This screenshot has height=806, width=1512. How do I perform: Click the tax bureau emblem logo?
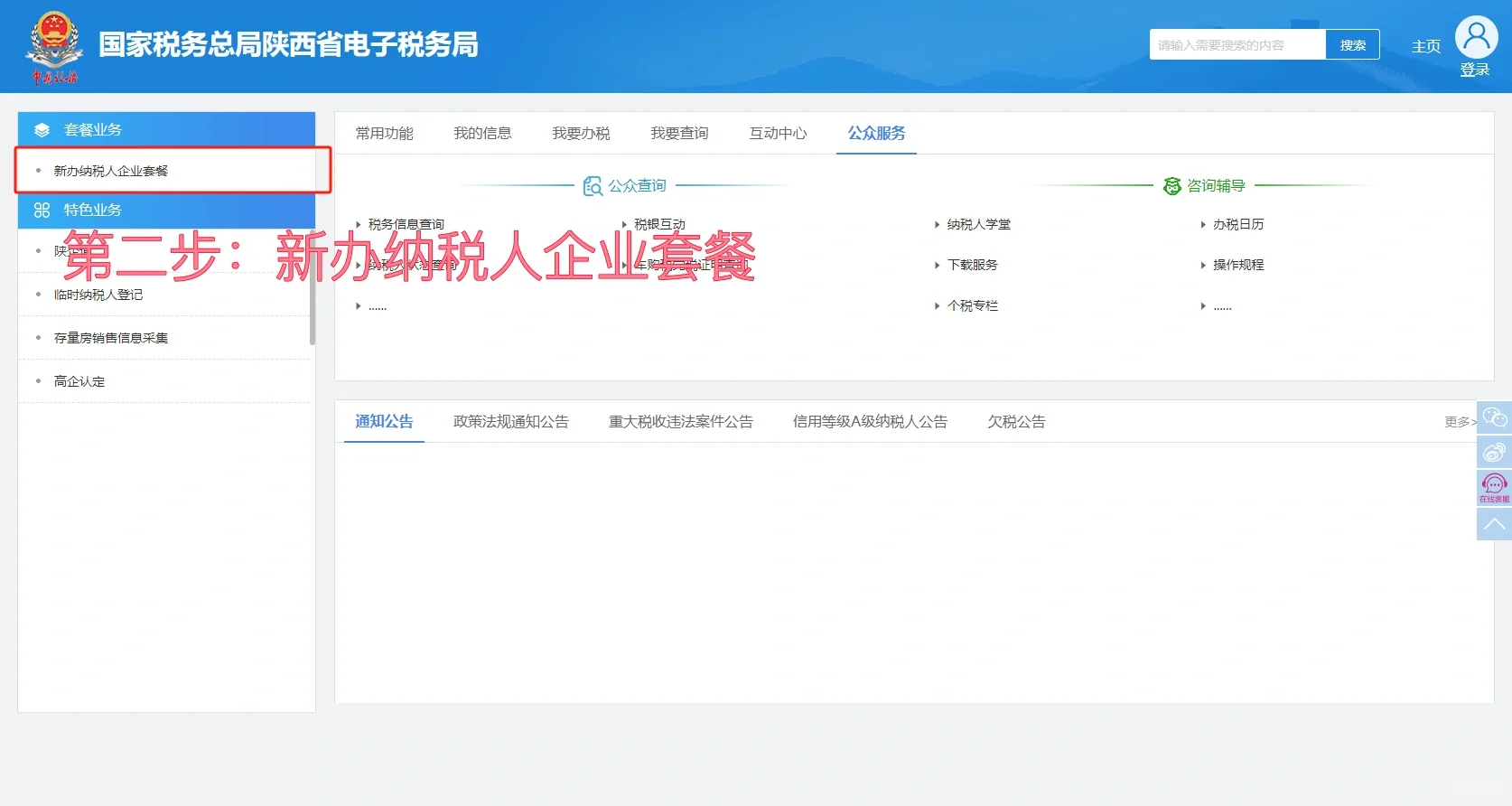click(x=54, y=47)
